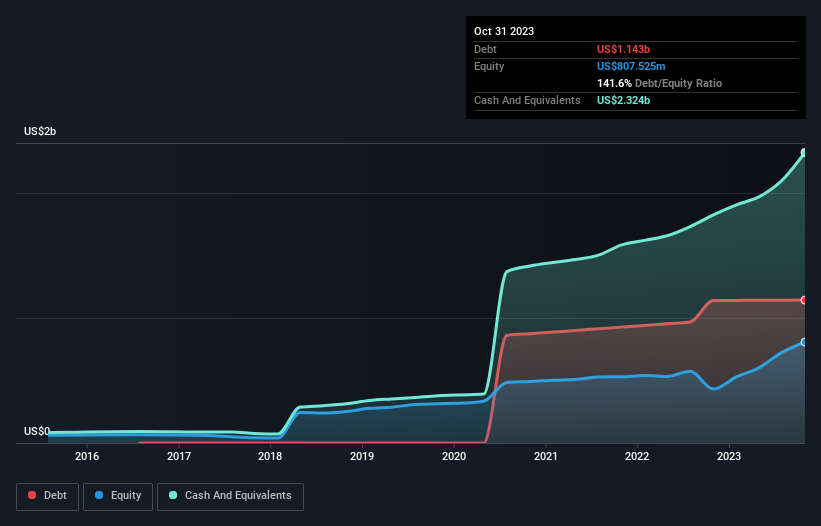
Task: Click the US$0 y-axis label
Action: (x=37, y=431)
